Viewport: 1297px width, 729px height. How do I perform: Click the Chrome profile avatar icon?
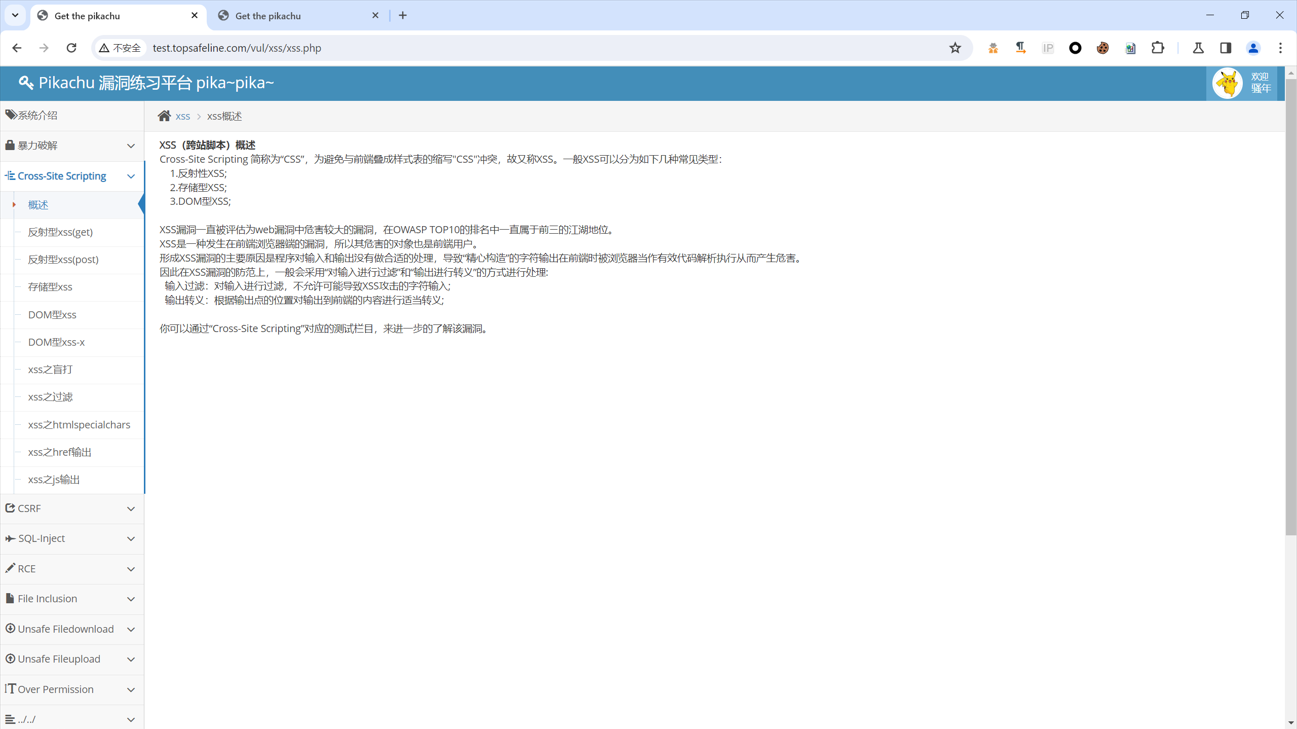pos(1253,48)
